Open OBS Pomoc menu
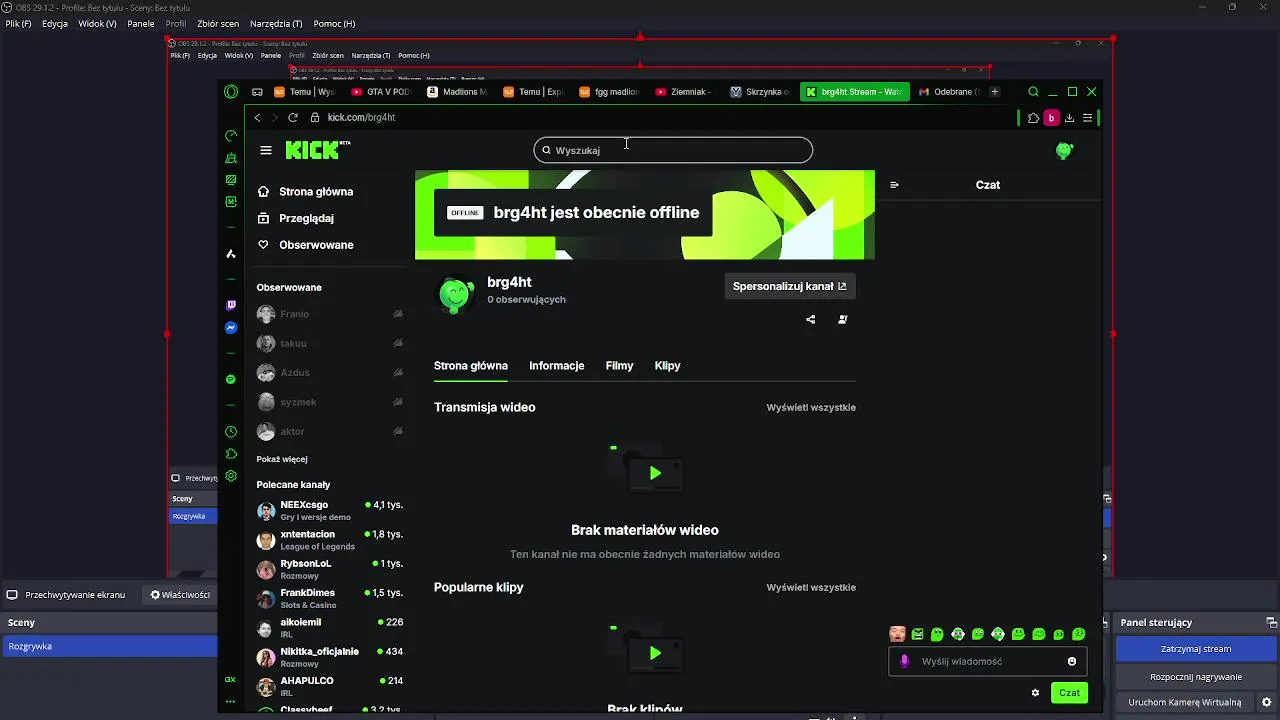This screenshot has height=720, width=1280. 333,23
